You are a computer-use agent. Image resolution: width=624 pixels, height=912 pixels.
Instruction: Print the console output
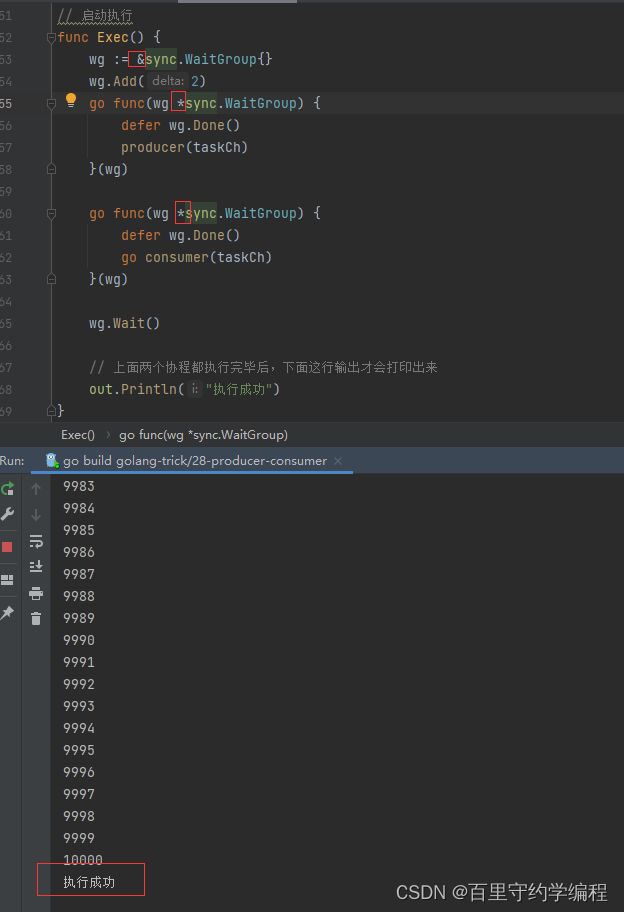point(36,593)
